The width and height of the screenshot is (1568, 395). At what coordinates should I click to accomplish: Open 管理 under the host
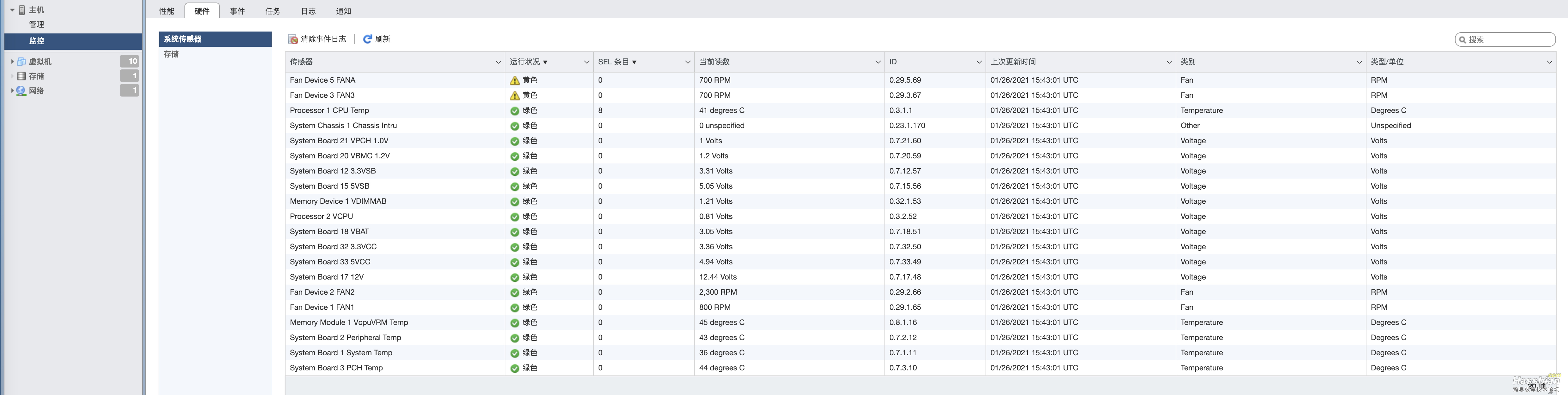pyautogui.click(x=37, y=25)
